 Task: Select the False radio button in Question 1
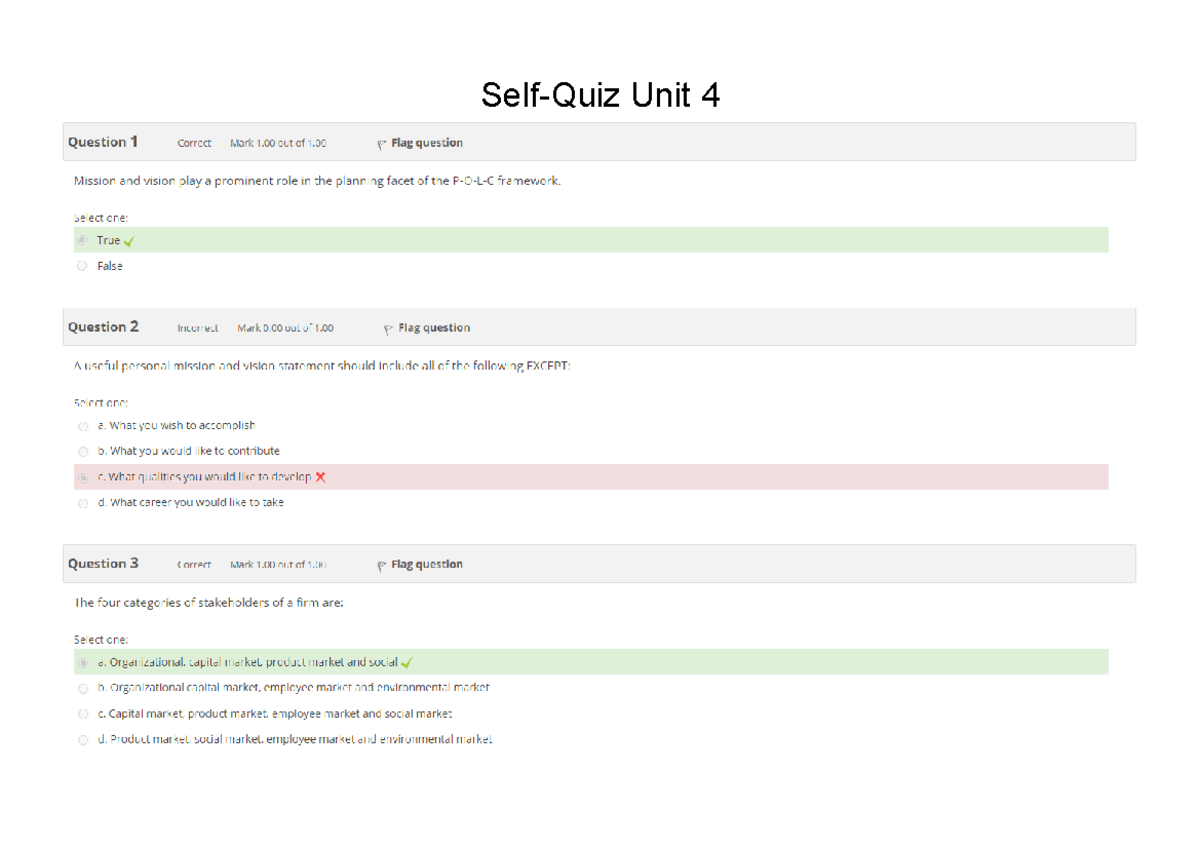pos(83,265)
